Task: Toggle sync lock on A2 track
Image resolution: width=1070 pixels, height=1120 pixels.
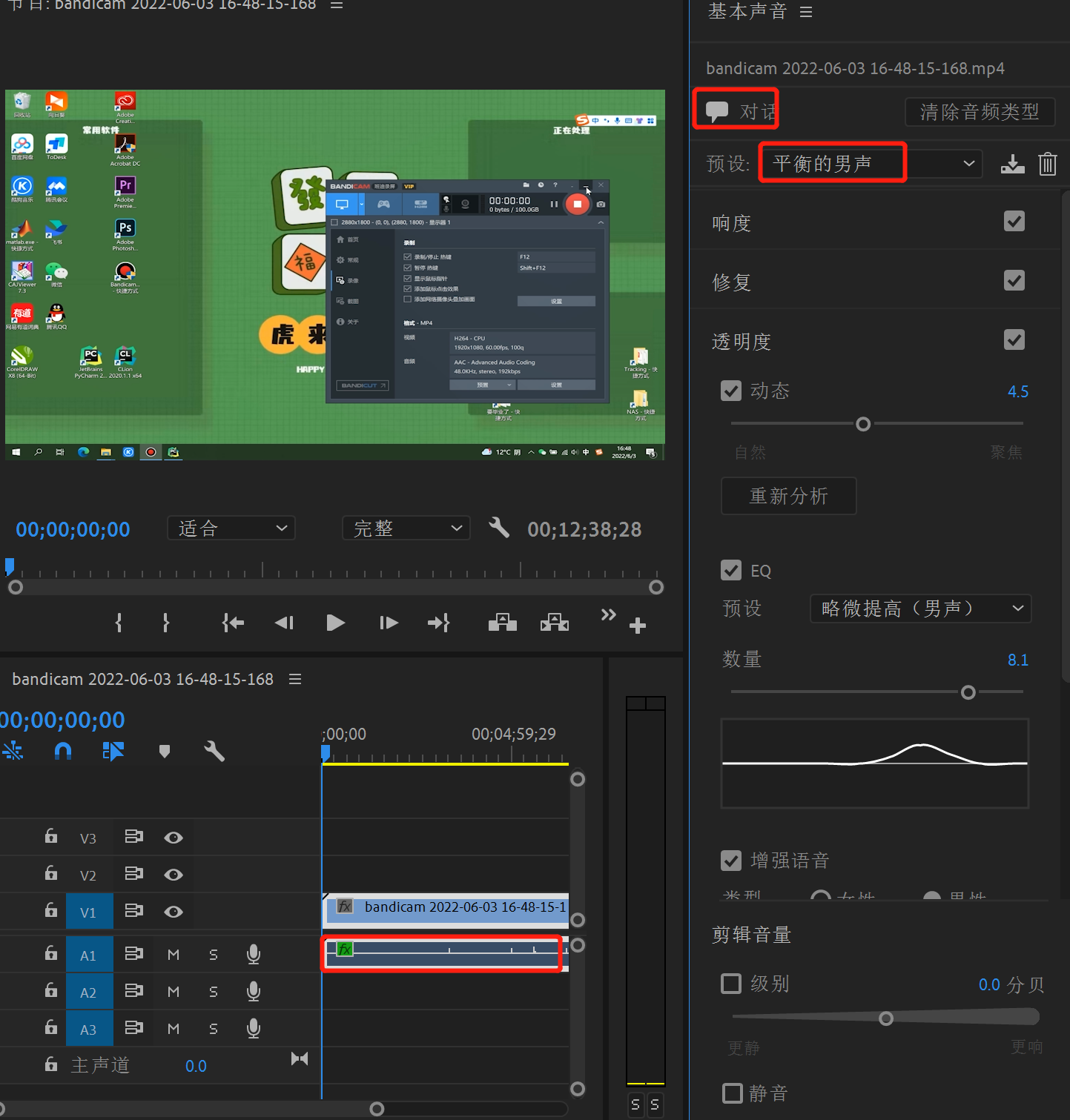Action: pos(134,991)
